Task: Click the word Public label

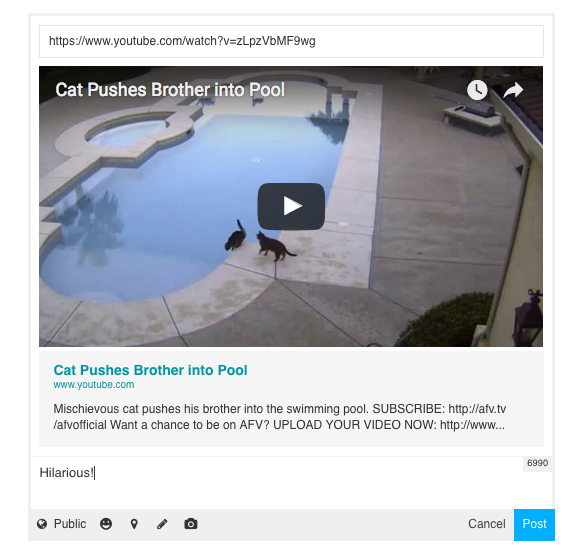Action: tap(70, 524)
